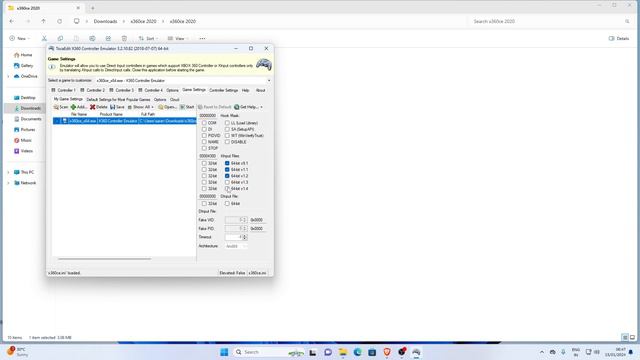Click the Explorer Up arrow
This screenshot has height=360, width=640.
(43, 21)
